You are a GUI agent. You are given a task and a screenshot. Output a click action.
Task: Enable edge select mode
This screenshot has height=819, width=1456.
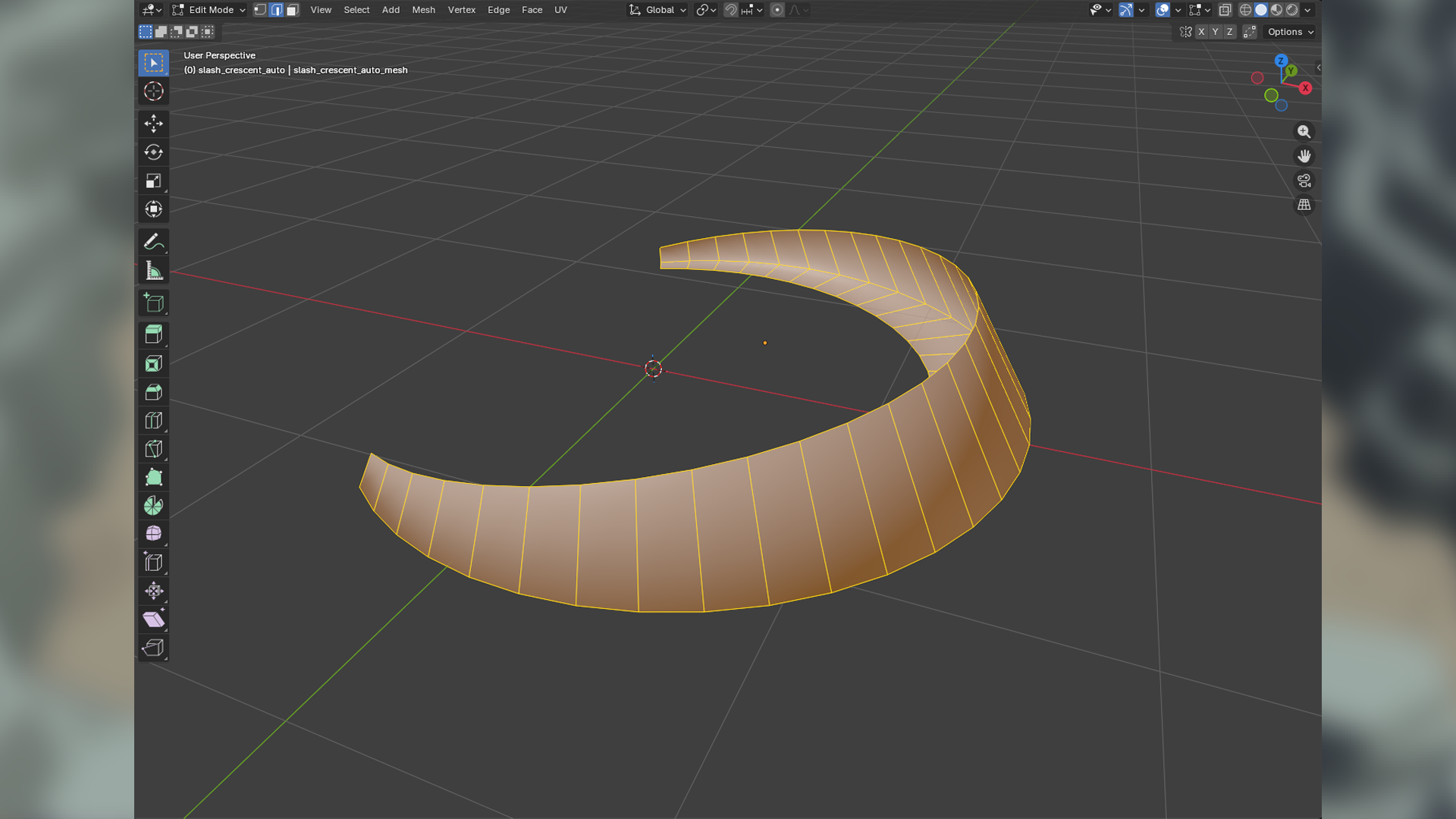[276, 10]
